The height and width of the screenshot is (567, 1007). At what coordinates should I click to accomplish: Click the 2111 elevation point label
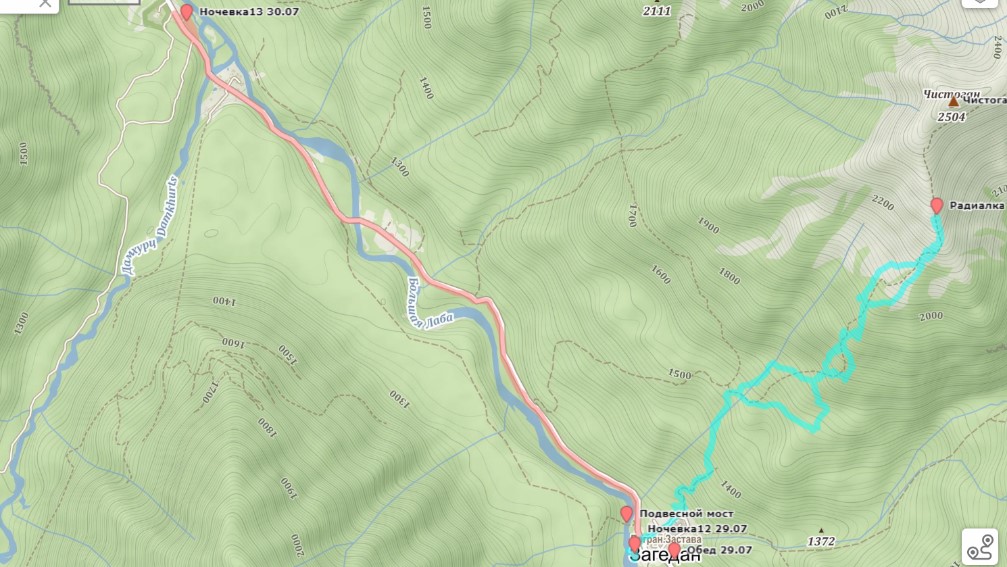click(656, 11)
